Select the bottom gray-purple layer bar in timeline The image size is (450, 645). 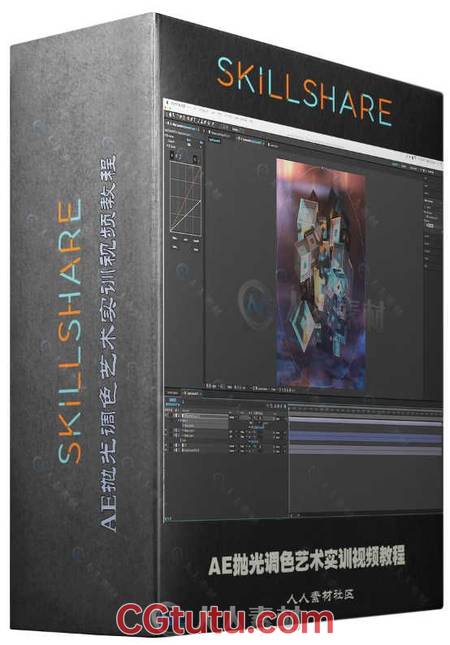pyautogui.click(x=365, y=450)
